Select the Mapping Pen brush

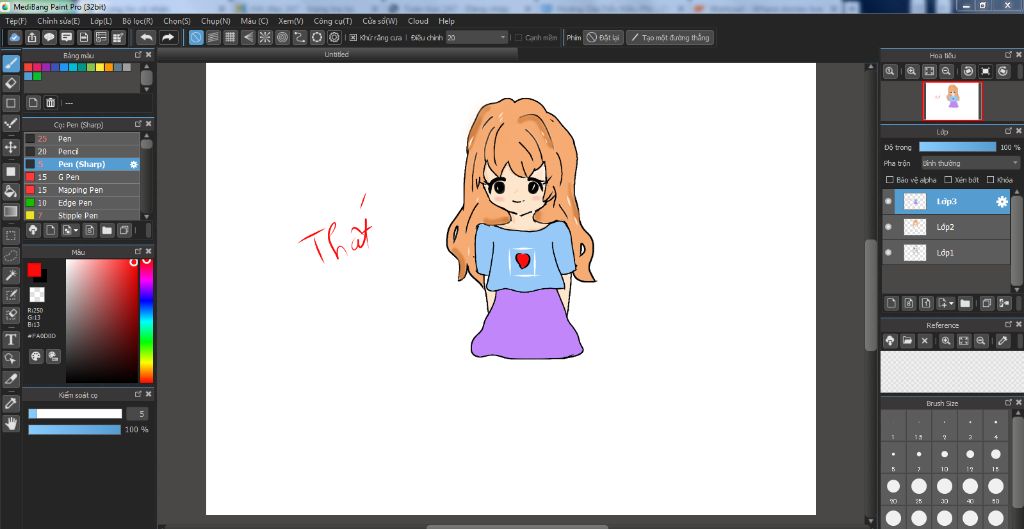point(82,190)
